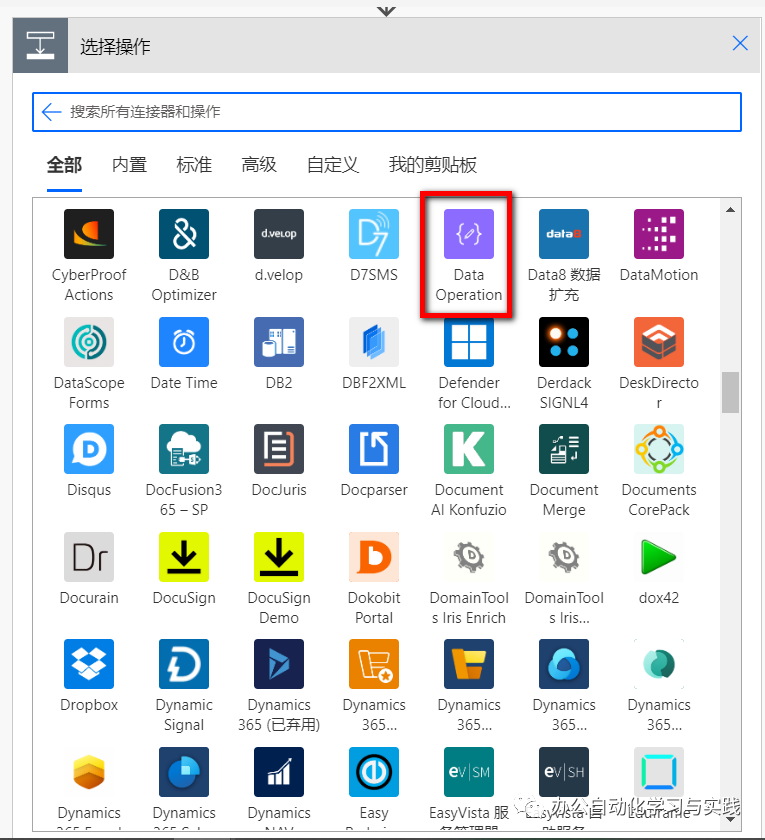Select Dynamics 365 (已弃用) connector
Image resolution: width=765 pixels, height=840 pixels.
279,664
